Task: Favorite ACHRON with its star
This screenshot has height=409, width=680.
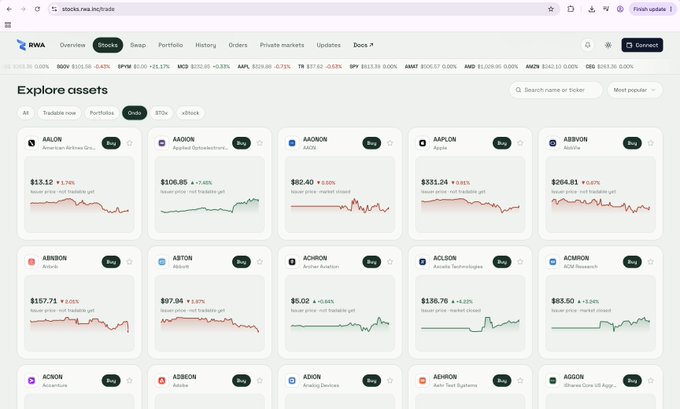Action: (x=390, y=262)
